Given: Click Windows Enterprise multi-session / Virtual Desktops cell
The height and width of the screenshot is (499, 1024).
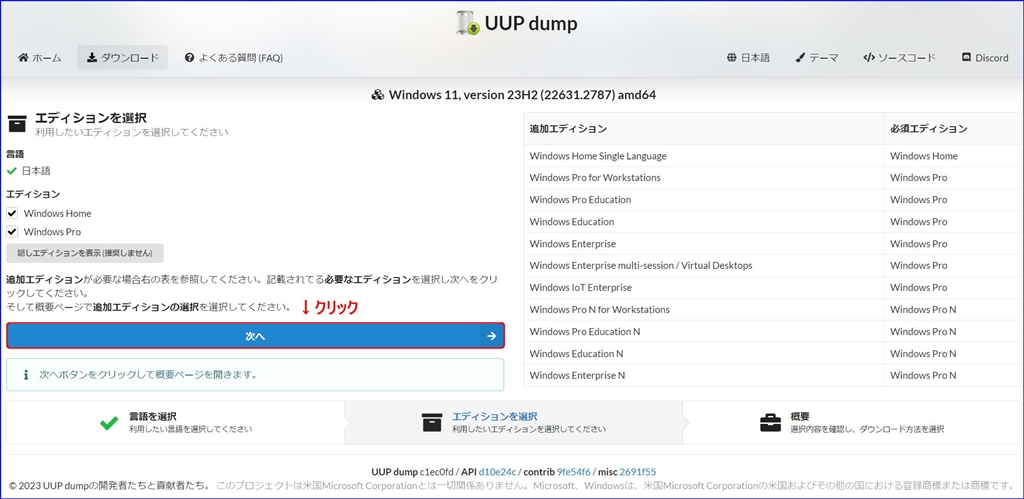Looking at the screenshot, I should (x=704, y=266).
